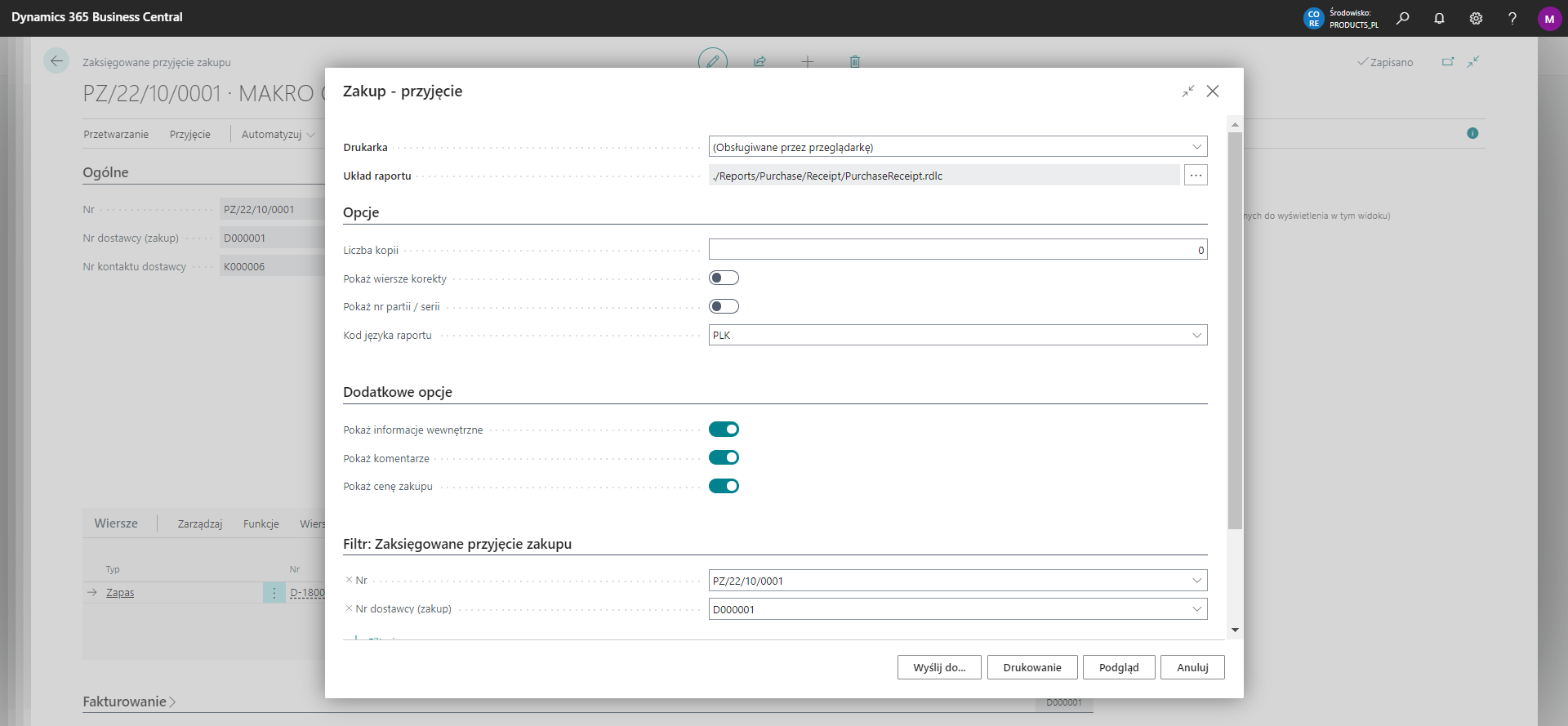Shrink the dialog with collapse icon

(1188, 91)
